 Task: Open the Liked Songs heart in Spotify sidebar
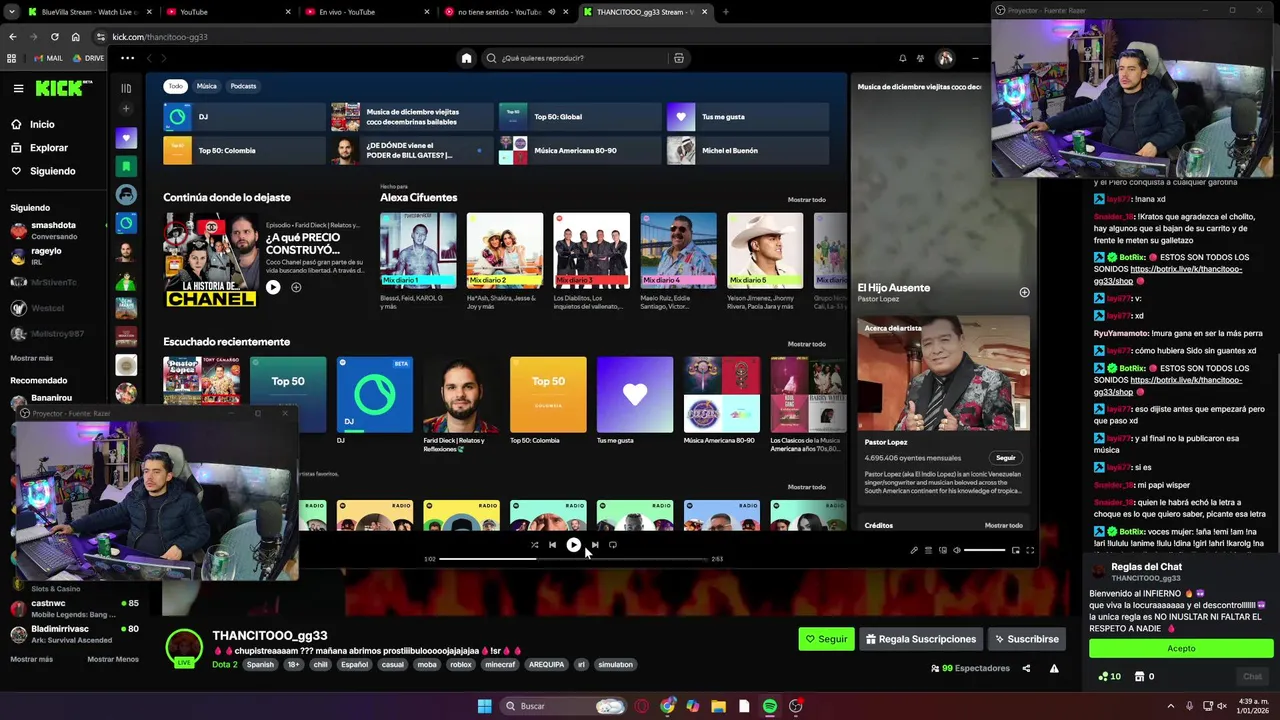point(126,137)
